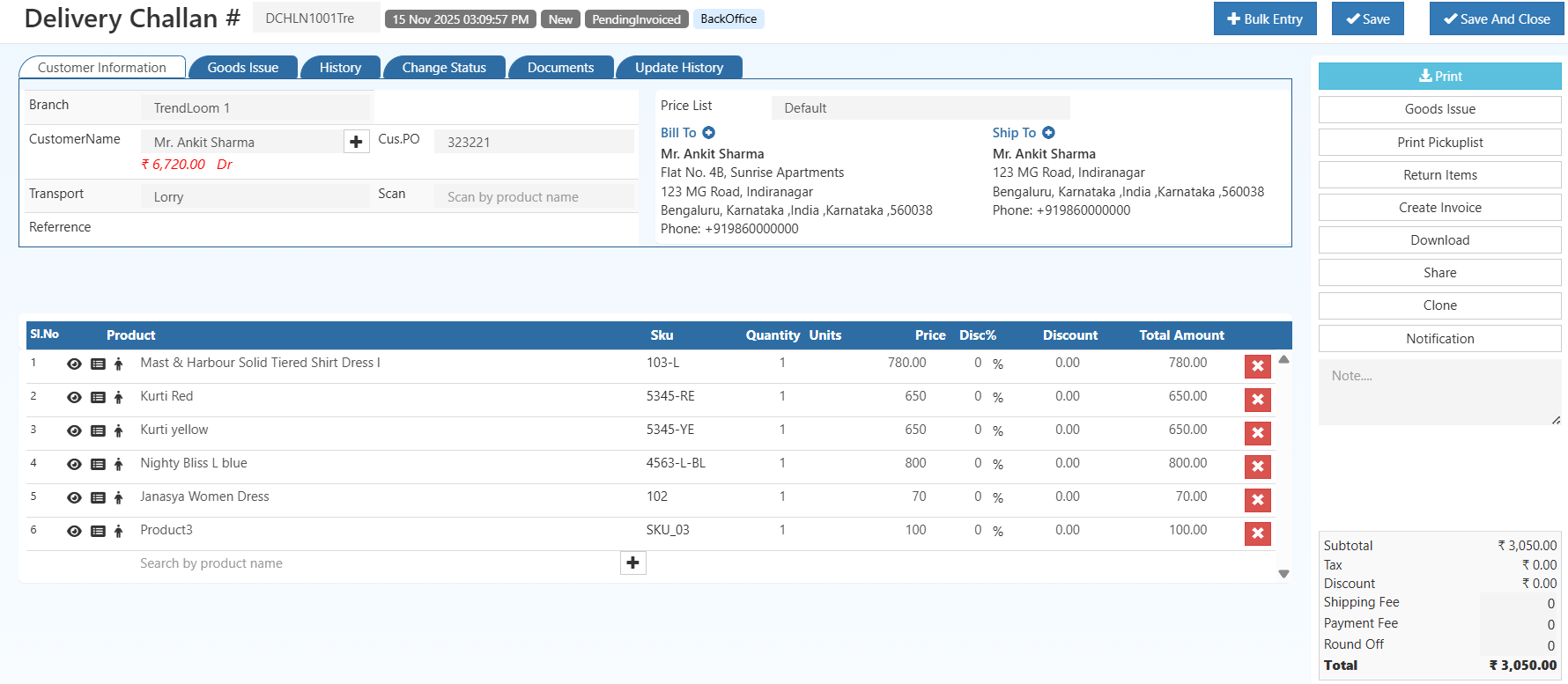
Task: Download the challan document
Action: click(1439, 240)
